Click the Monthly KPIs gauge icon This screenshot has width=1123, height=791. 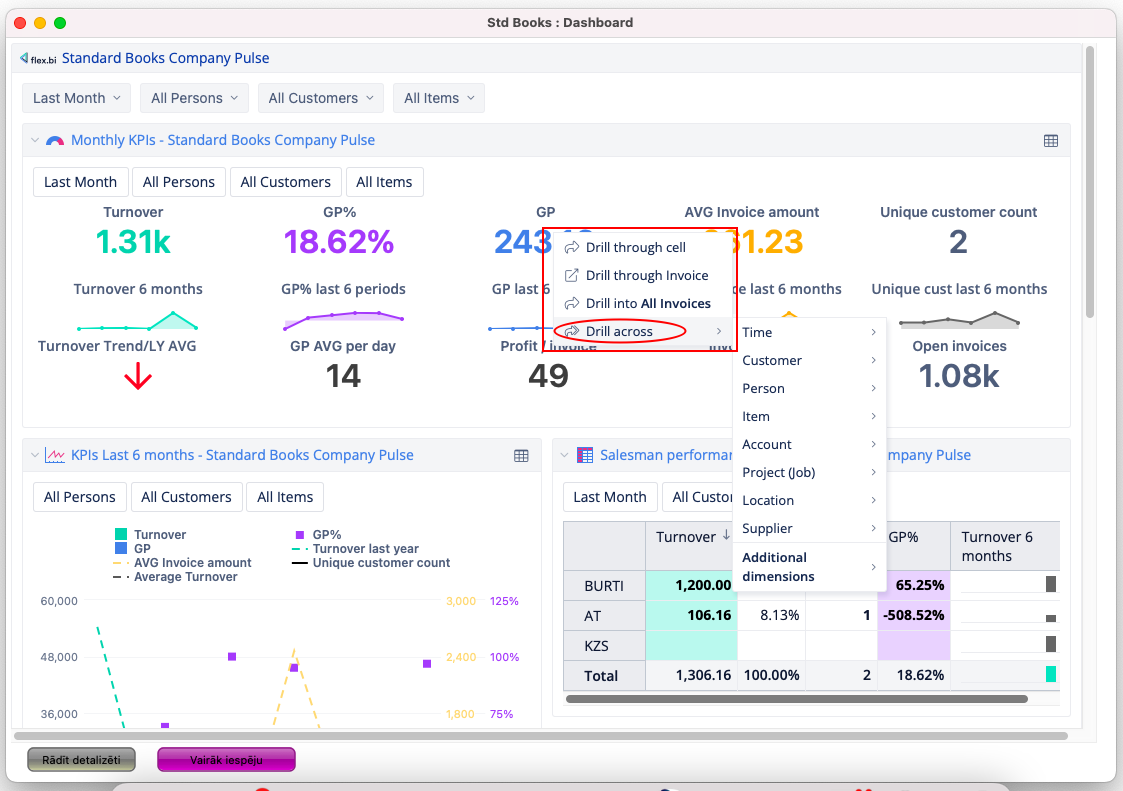pyautogui.click(x=55, y=141)
